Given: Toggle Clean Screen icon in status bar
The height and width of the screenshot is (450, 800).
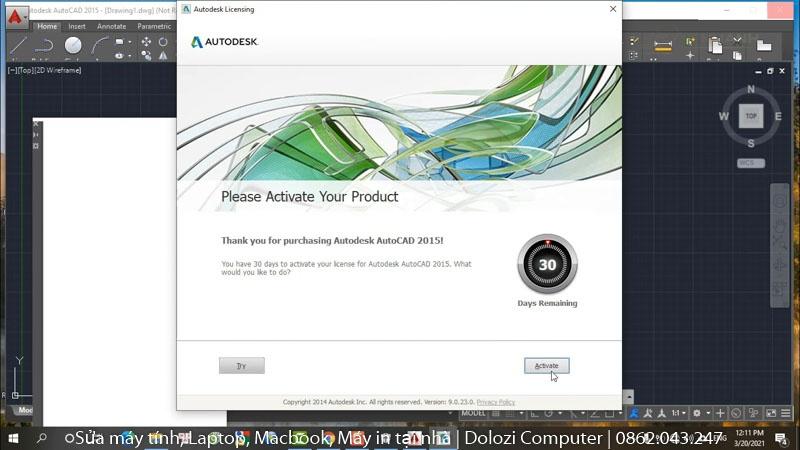Looking at the screenshot, I should click(x=771, y=413).
